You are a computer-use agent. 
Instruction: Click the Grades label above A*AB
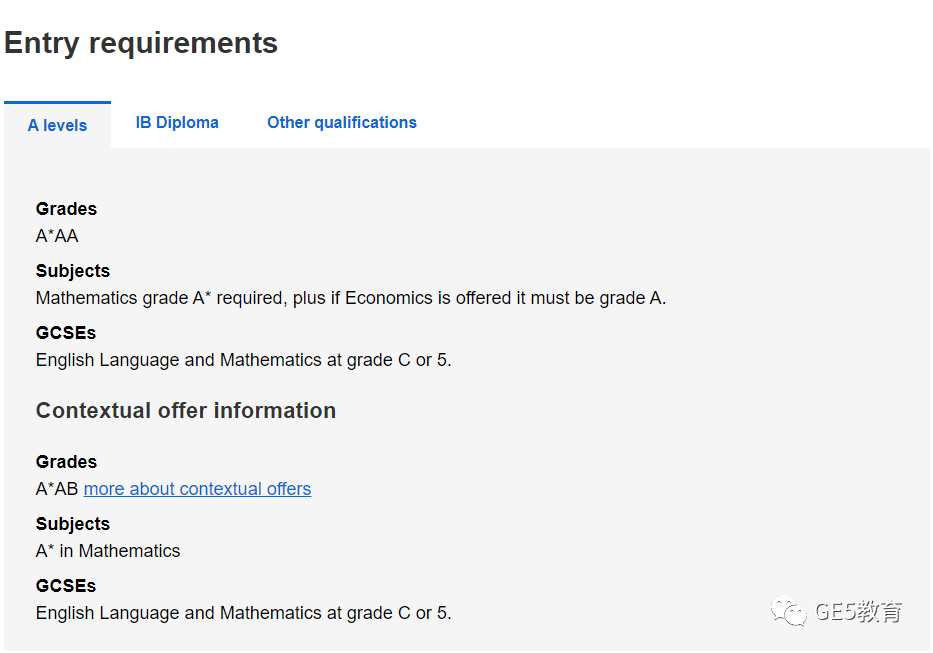(x=66, y=462)
